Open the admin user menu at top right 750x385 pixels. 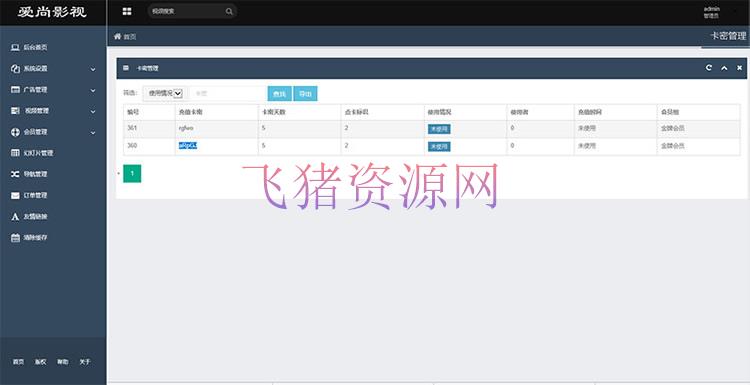(711, 12)
